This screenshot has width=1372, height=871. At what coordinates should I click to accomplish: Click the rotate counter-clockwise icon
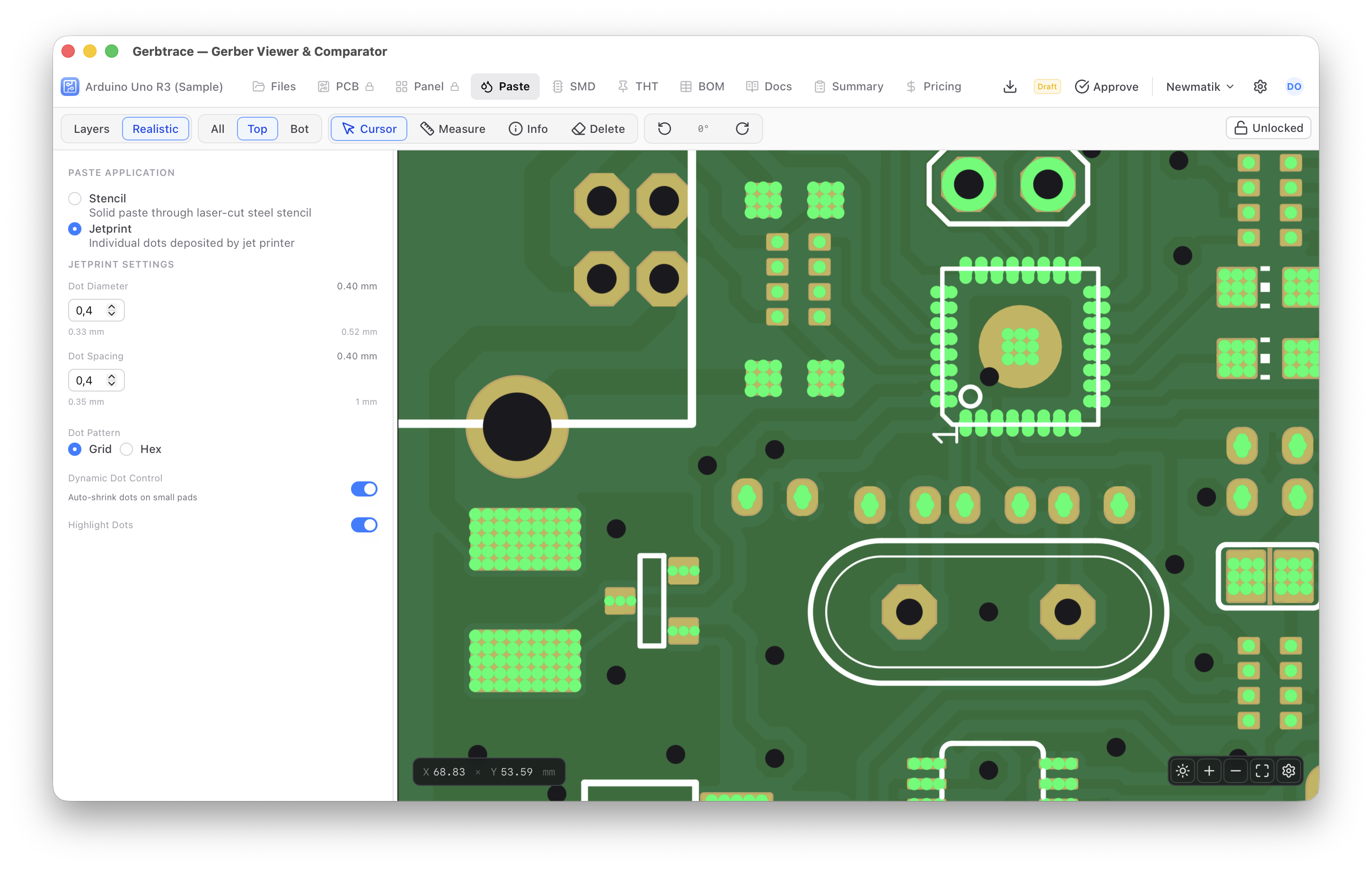tap(664, 129)
